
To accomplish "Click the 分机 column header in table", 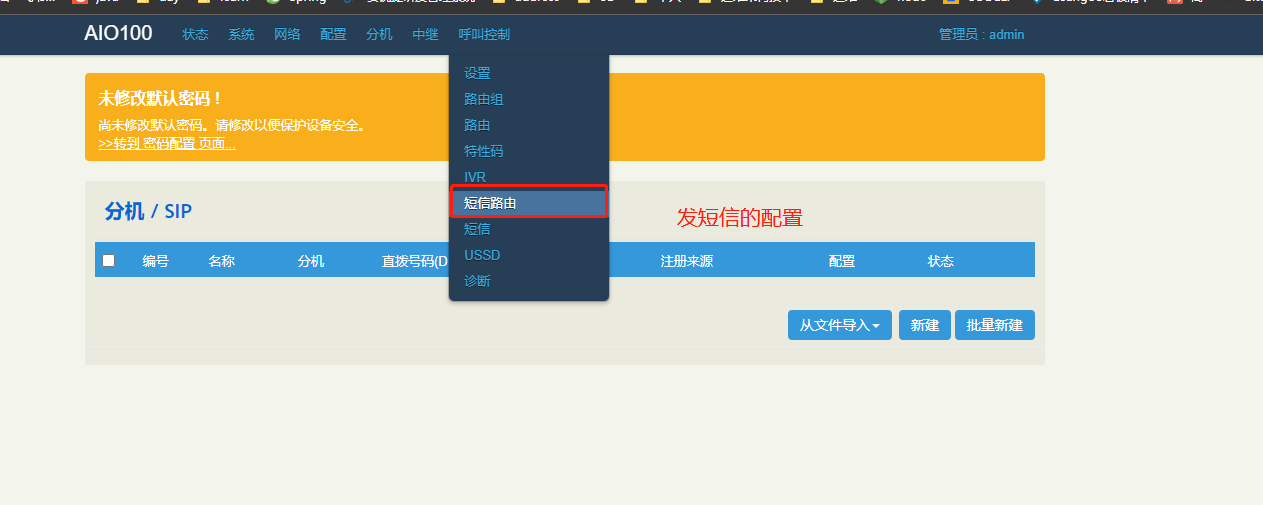I will [x=311, y=261].
